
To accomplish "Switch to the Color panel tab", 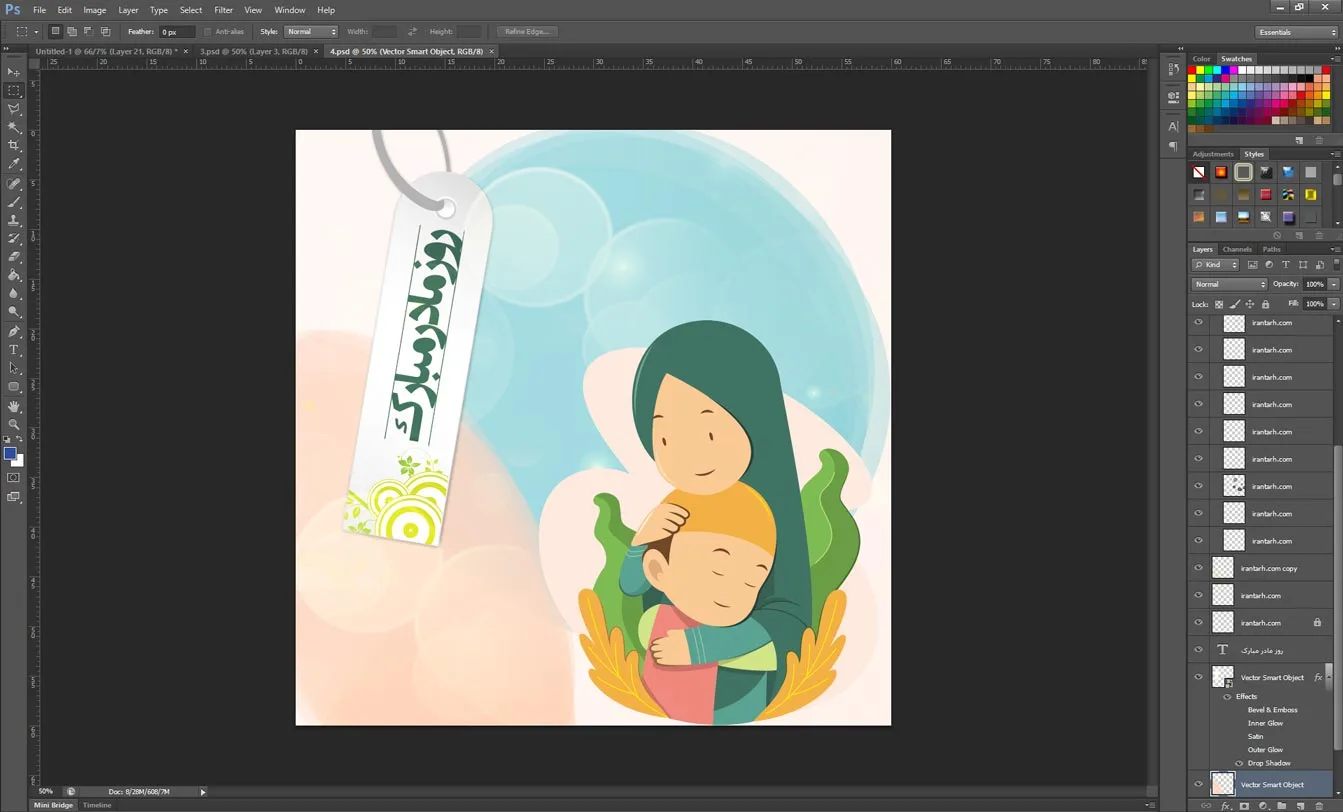I will click(1201, 59).
